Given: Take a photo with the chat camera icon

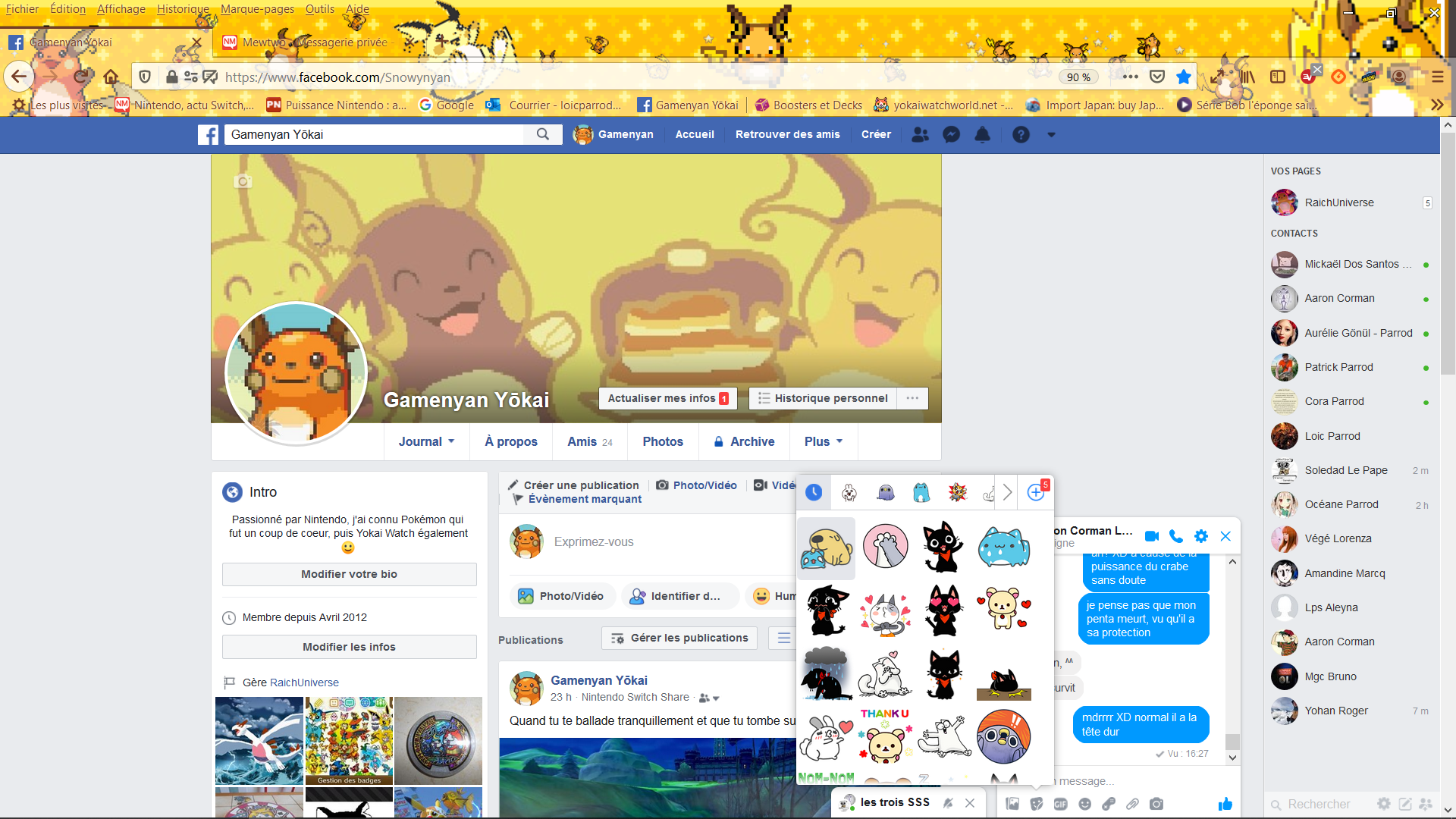Looking at the screenshot, I should (x=1156, y=804).
